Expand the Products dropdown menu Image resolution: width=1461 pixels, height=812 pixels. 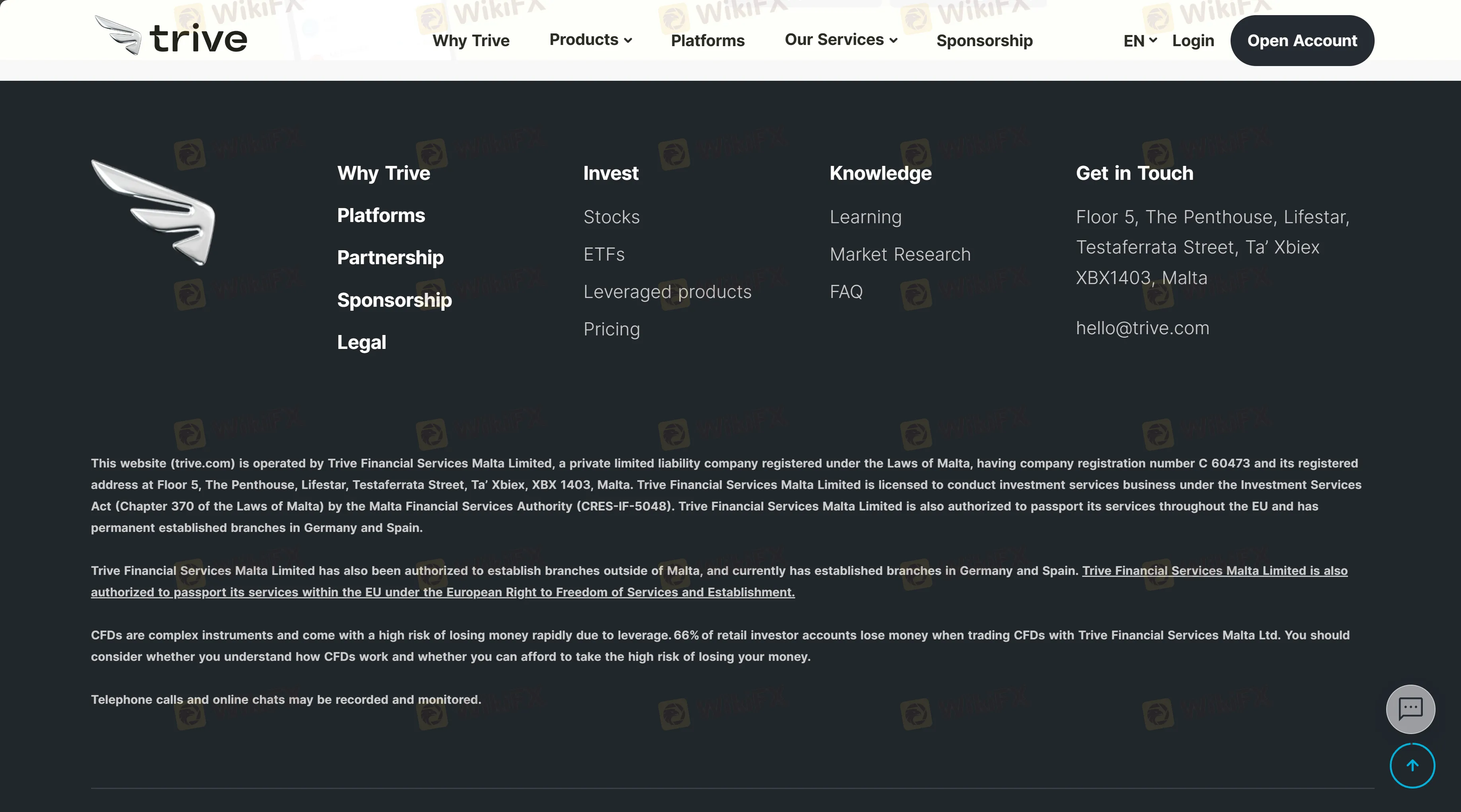tap(591, 40)
